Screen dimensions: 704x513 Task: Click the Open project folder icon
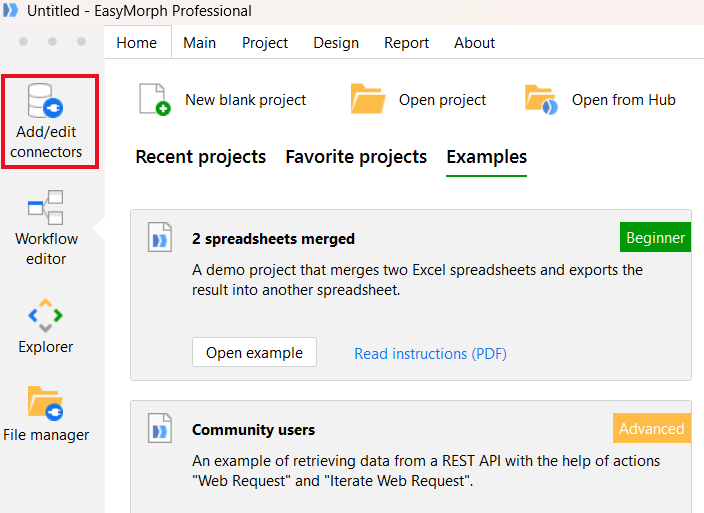click(x=368, y=98)
